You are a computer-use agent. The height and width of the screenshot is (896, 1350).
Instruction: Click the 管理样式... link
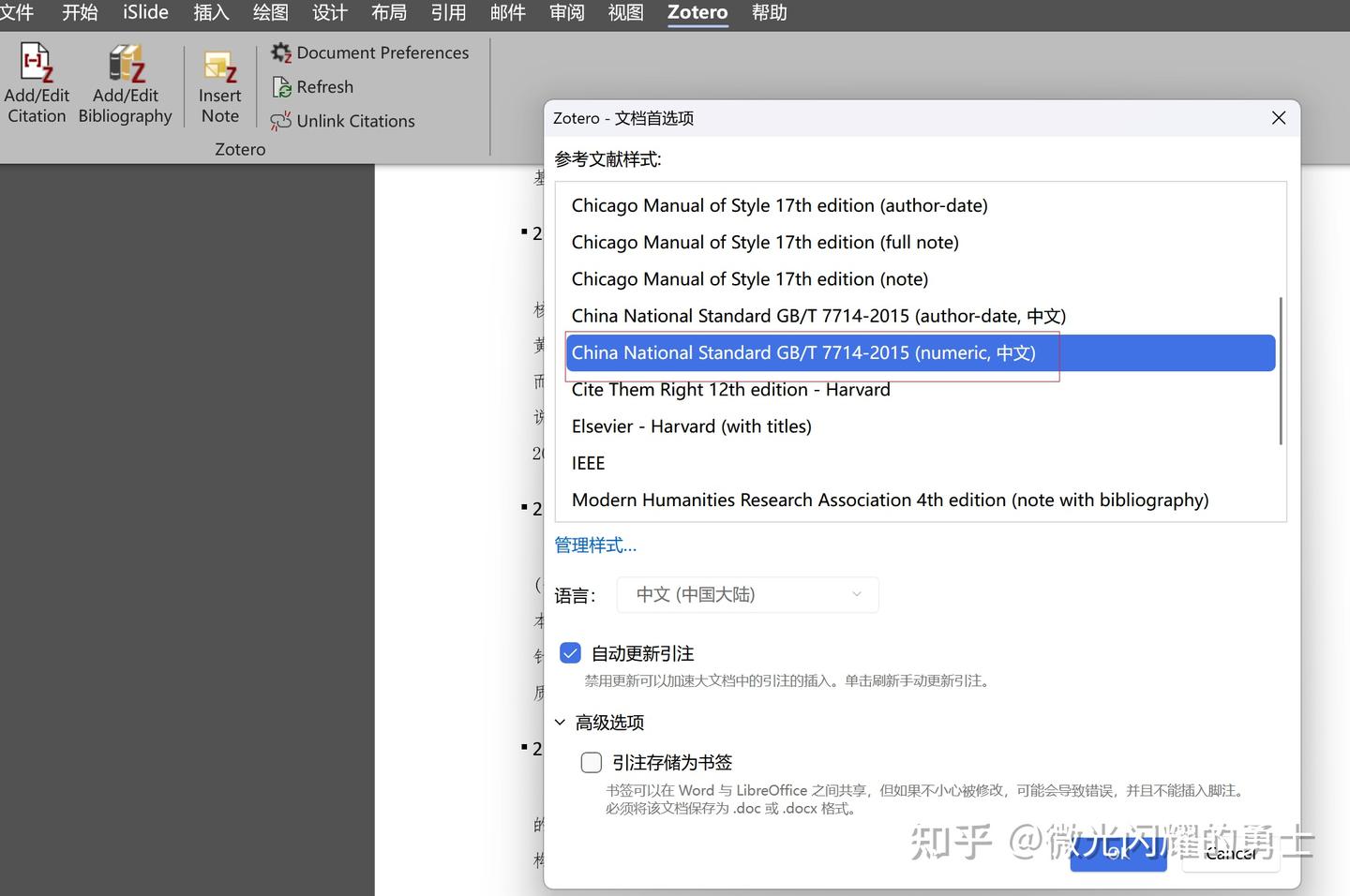pos(595,545)
